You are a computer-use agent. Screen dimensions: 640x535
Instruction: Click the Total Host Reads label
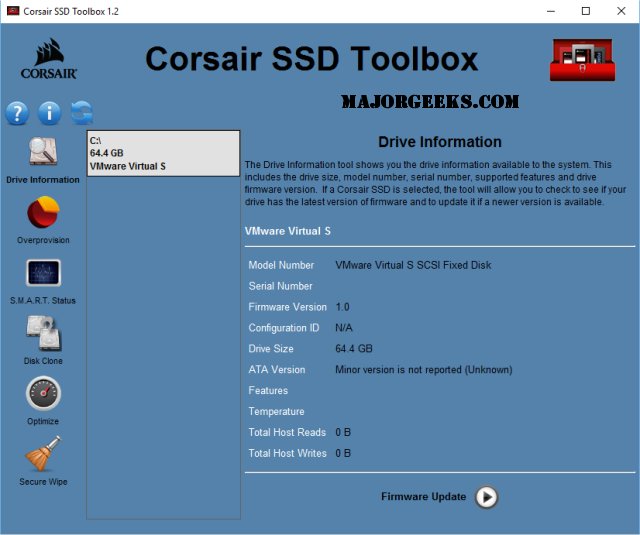[x=287, y=432]
